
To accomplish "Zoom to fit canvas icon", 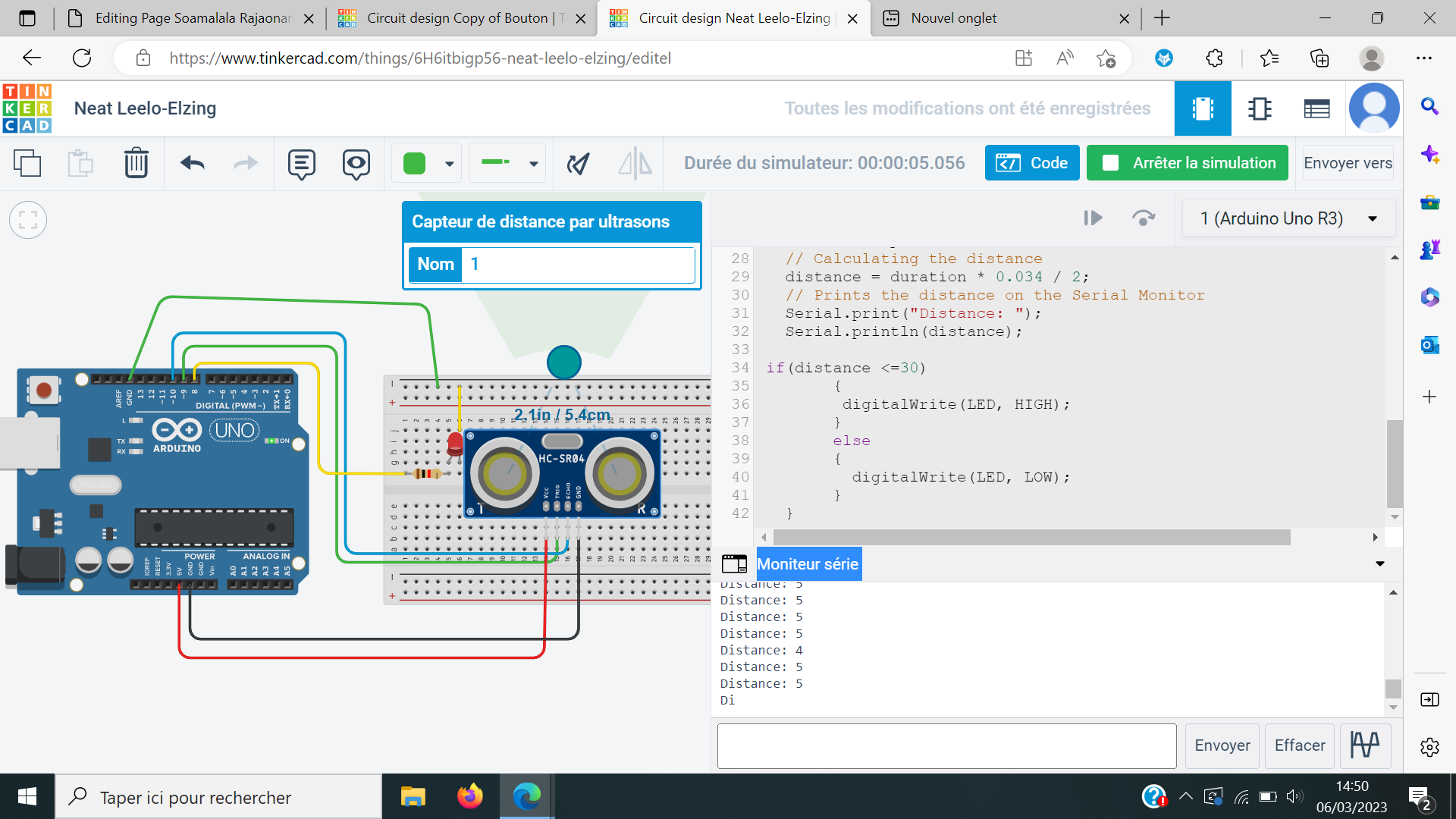I will point(28,220).
